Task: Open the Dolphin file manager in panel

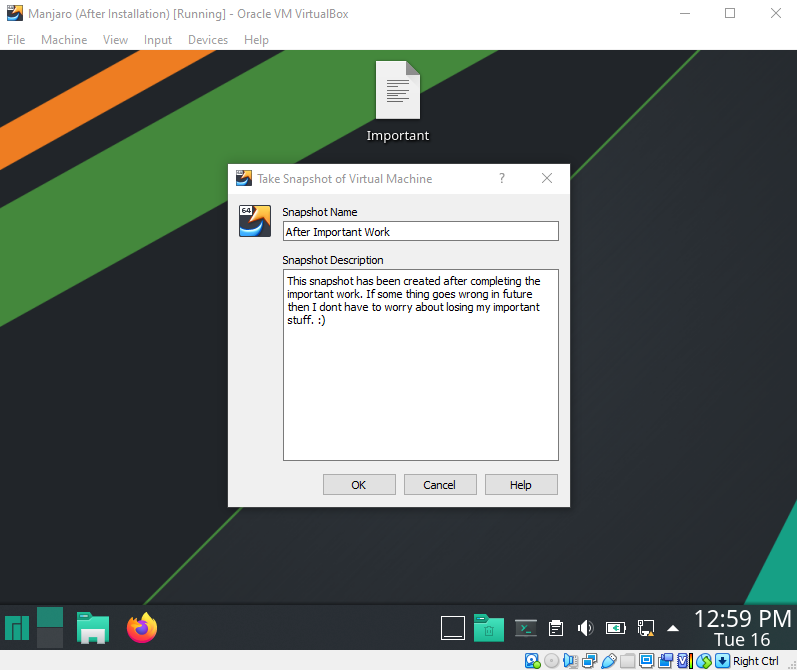Action: (93, 628)
